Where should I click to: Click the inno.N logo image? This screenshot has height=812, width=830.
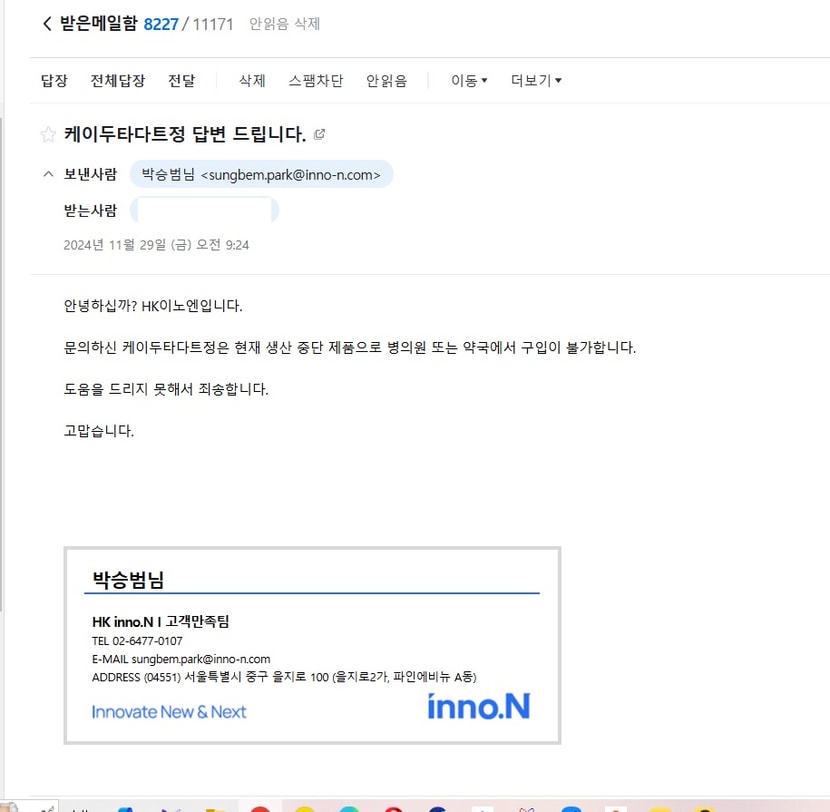tap(479, 706)
